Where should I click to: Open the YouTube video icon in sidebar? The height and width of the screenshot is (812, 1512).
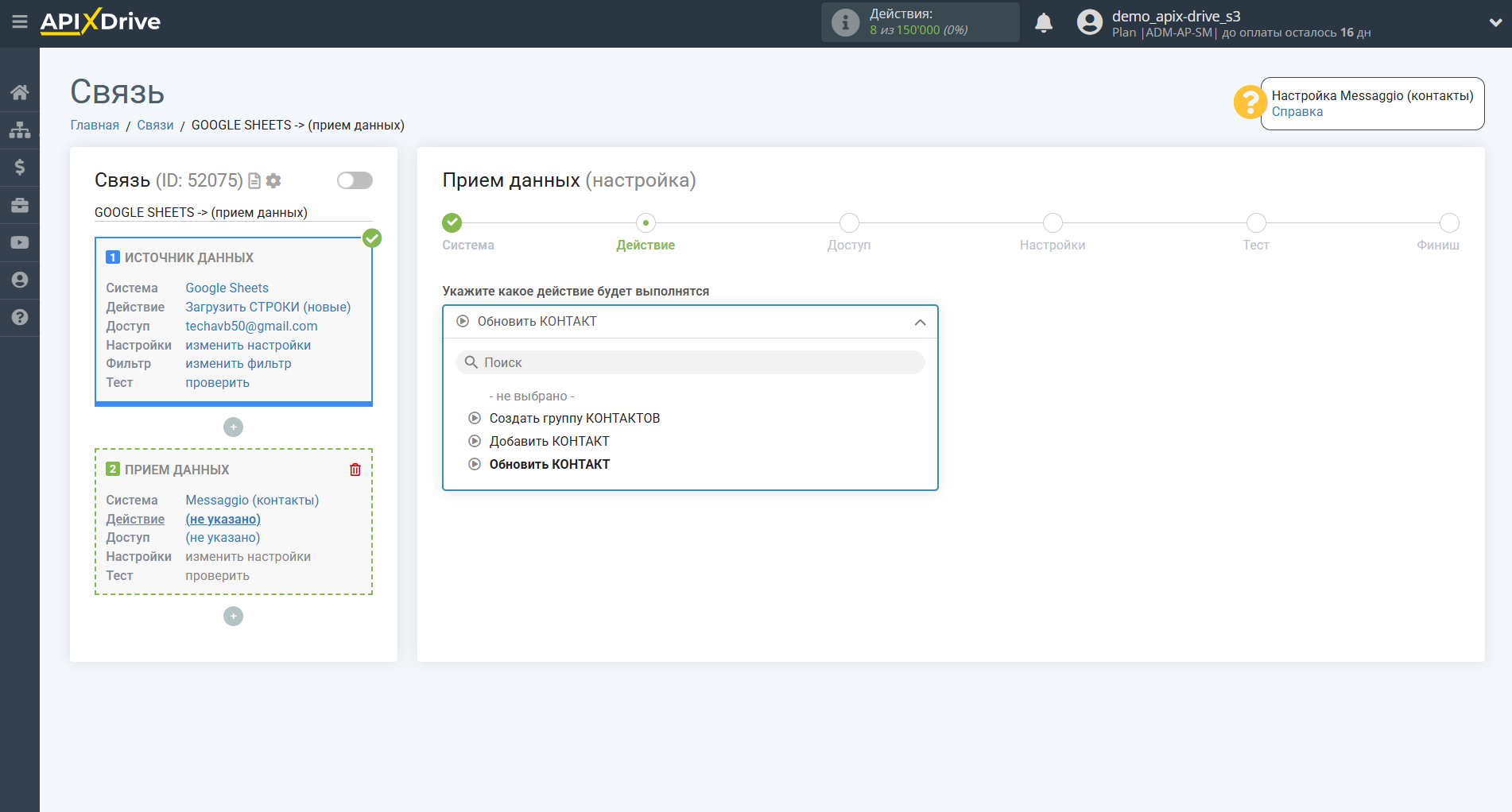pyautogui.click(x=20, y=242)
